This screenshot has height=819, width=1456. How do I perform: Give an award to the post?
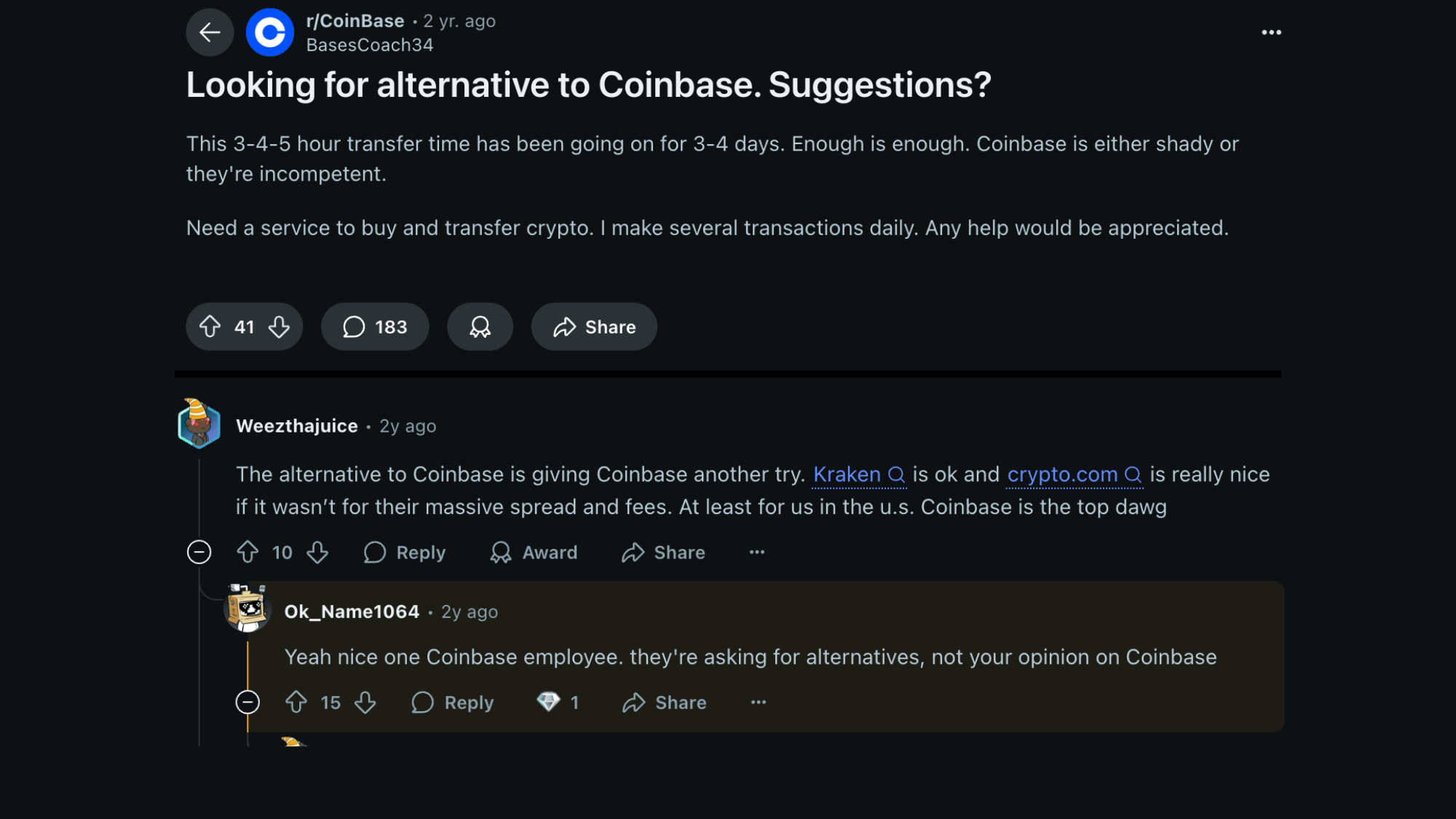[480, 327]
